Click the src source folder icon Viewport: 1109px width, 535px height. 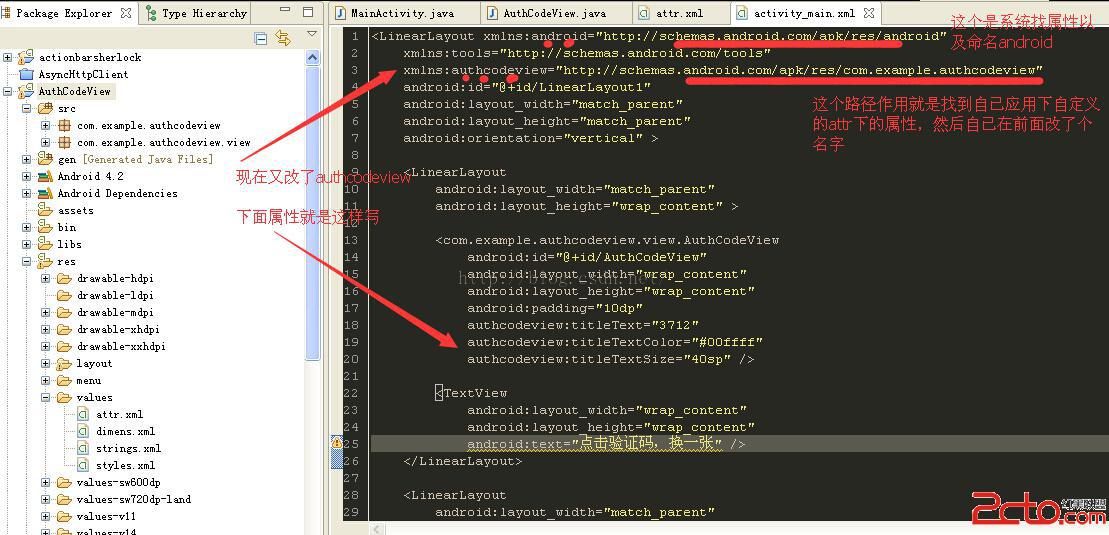pyautogui.click(x=45, y=108)
